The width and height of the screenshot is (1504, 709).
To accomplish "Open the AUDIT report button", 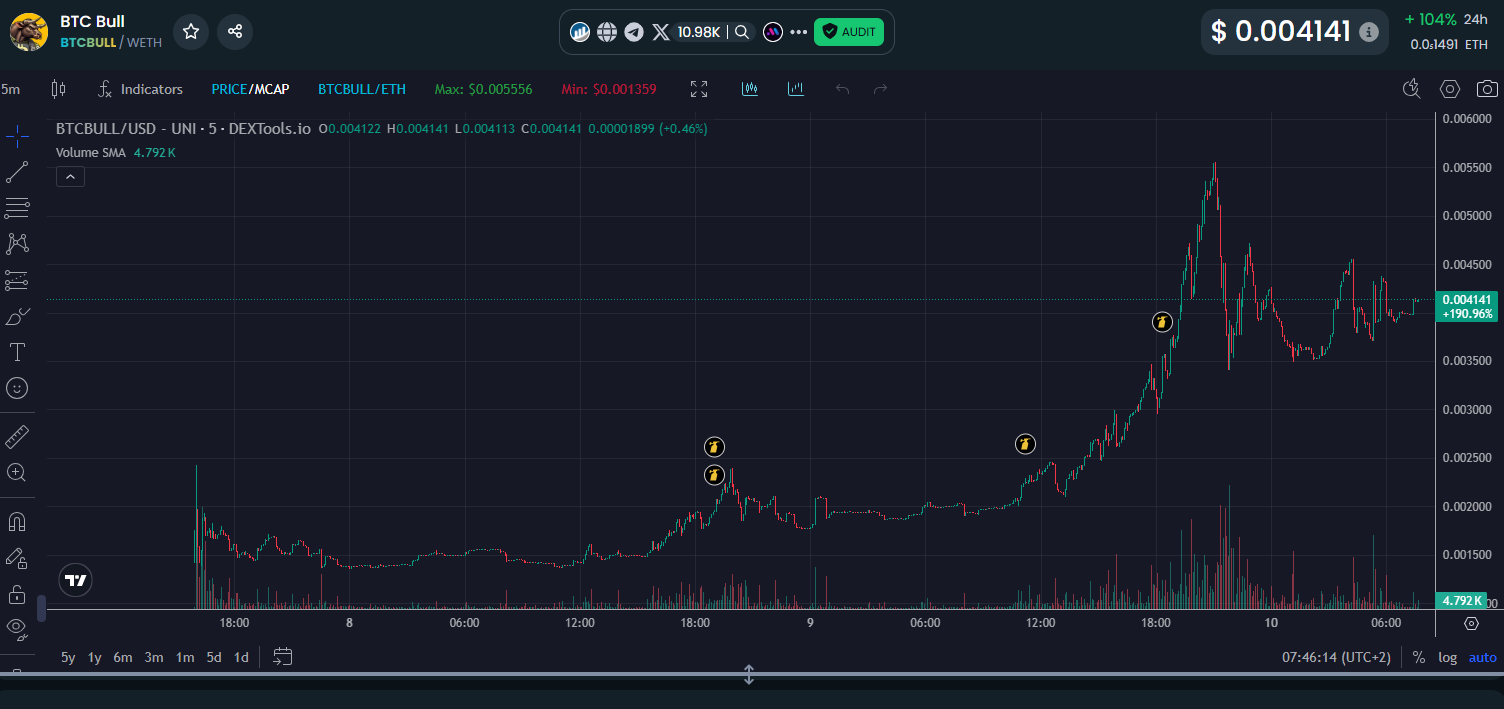I will tap(849, 32).
